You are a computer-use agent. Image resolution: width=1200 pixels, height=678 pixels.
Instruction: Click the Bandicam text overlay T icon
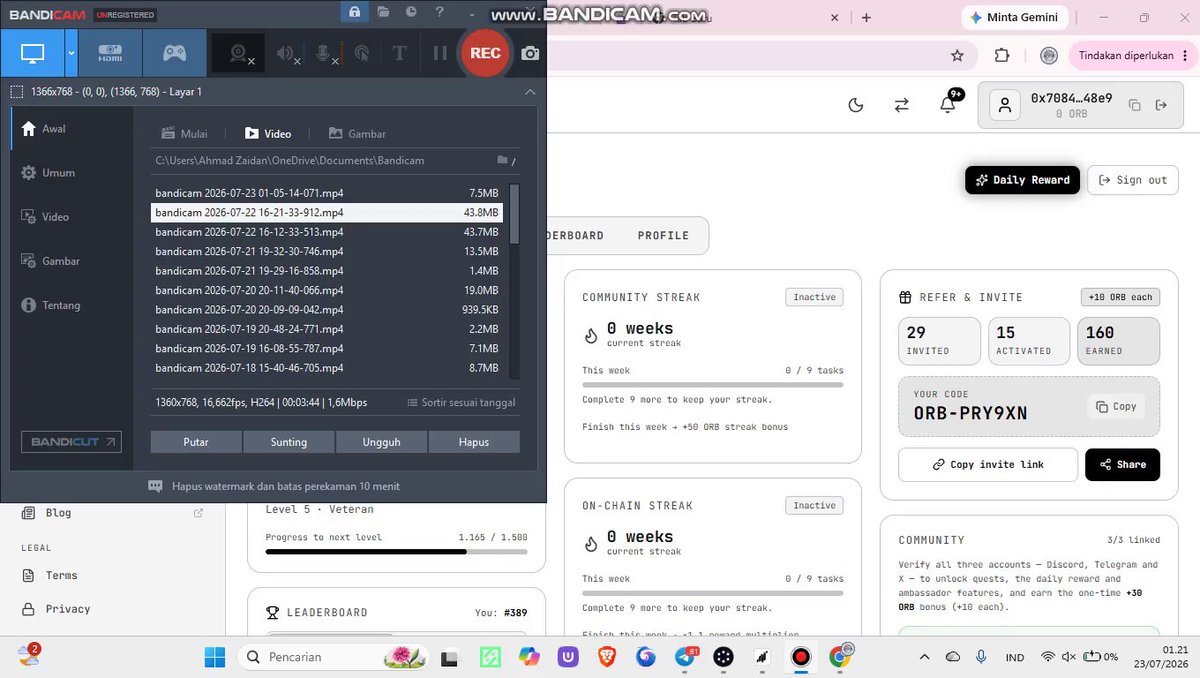coord(399,54)
